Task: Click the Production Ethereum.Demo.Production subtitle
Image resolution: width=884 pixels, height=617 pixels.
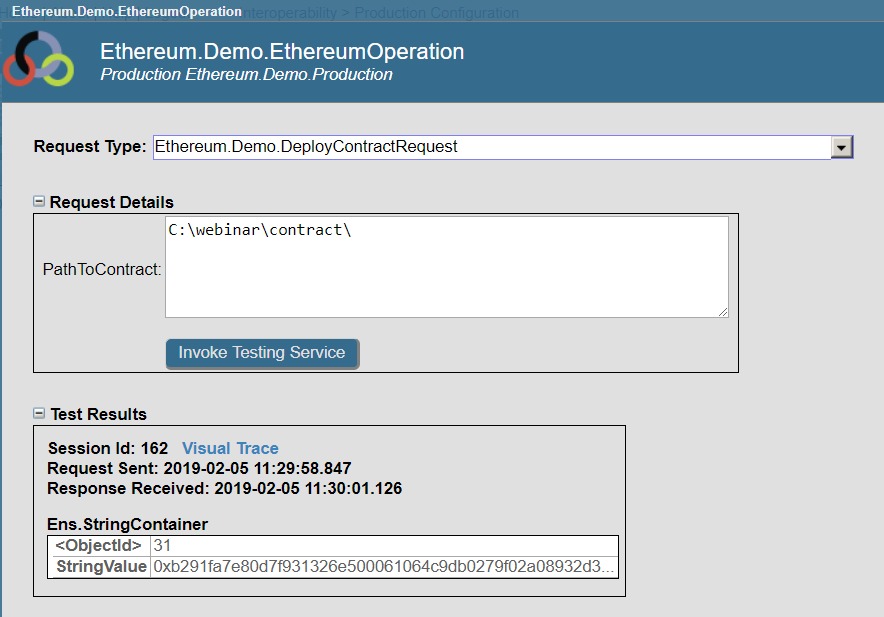Action: click(x=246, y=75)
